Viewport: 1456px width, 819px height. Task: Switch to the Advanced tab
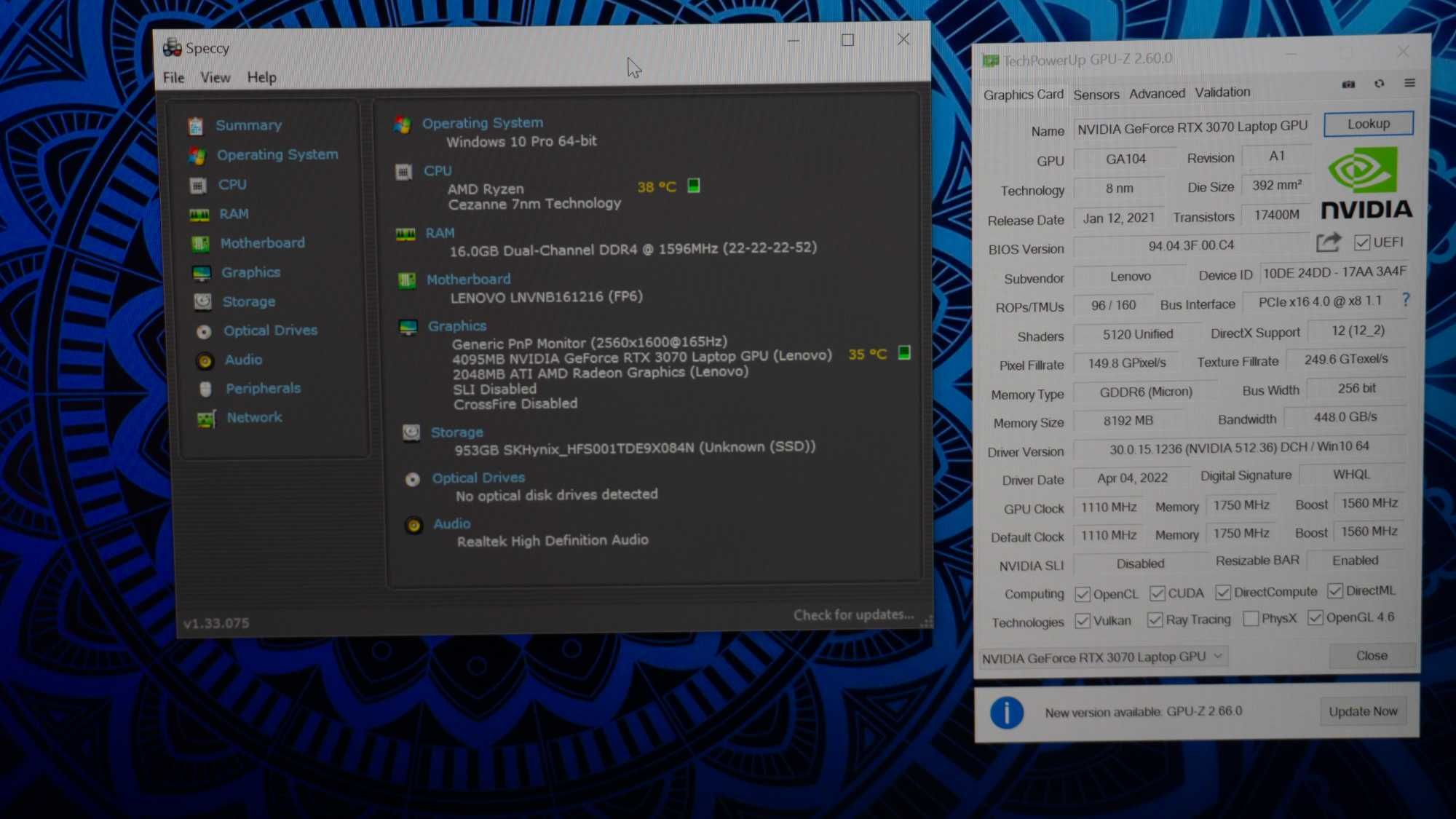click(1157, 93)
